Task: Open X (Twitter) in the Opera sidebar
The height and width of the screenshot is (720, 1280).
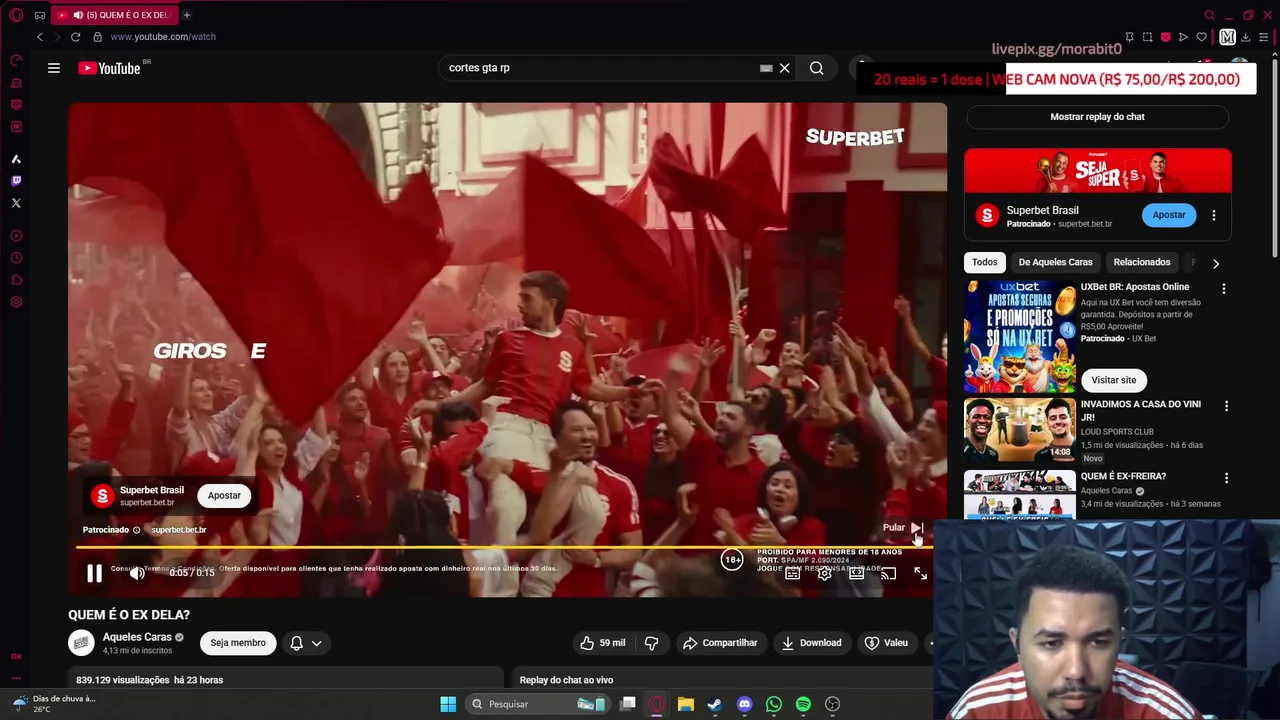Action: pyautogui.click(x=16, y=203)
